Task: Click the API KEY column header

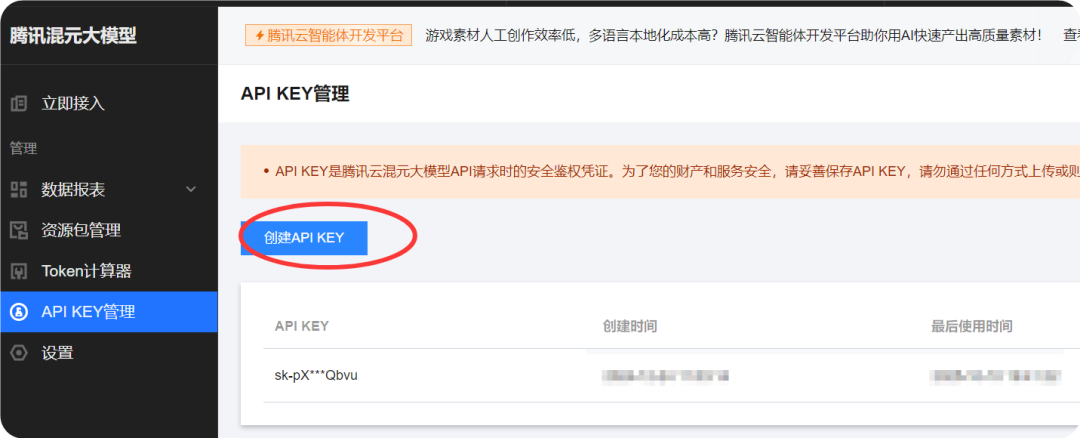Action: 302,326
